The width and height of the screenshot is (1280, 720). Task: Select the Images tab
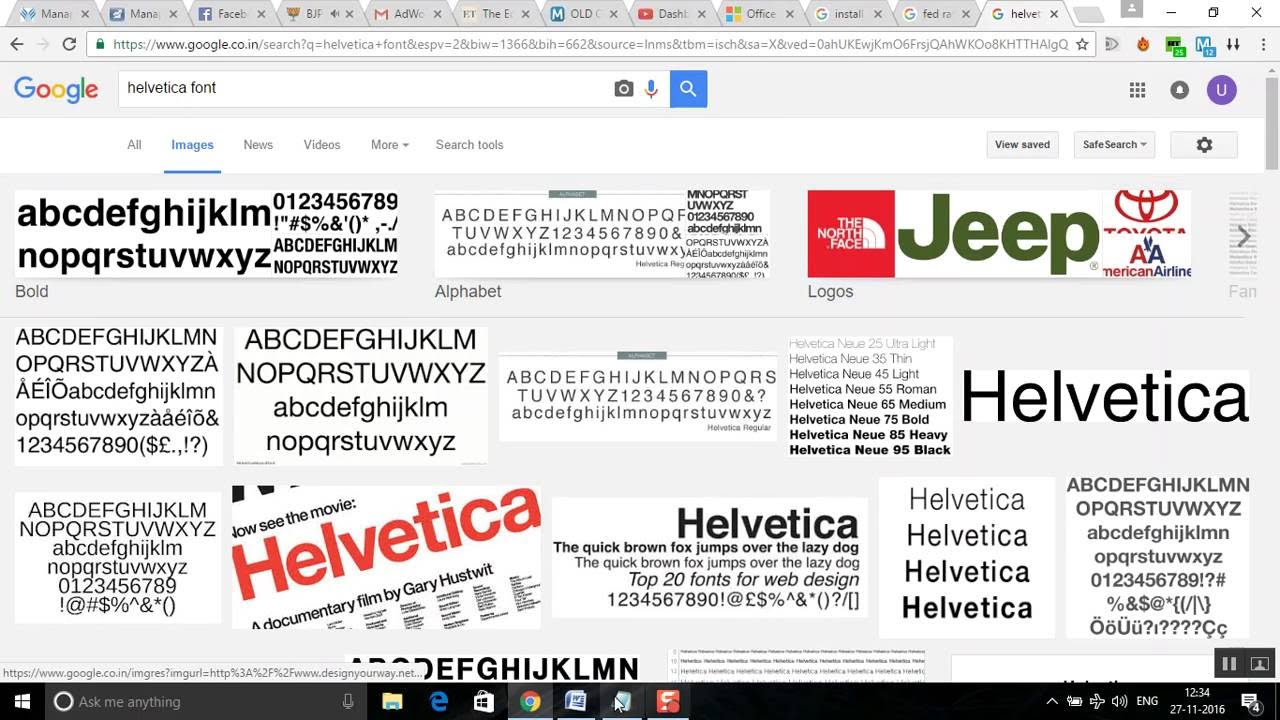tap(192, 145)
